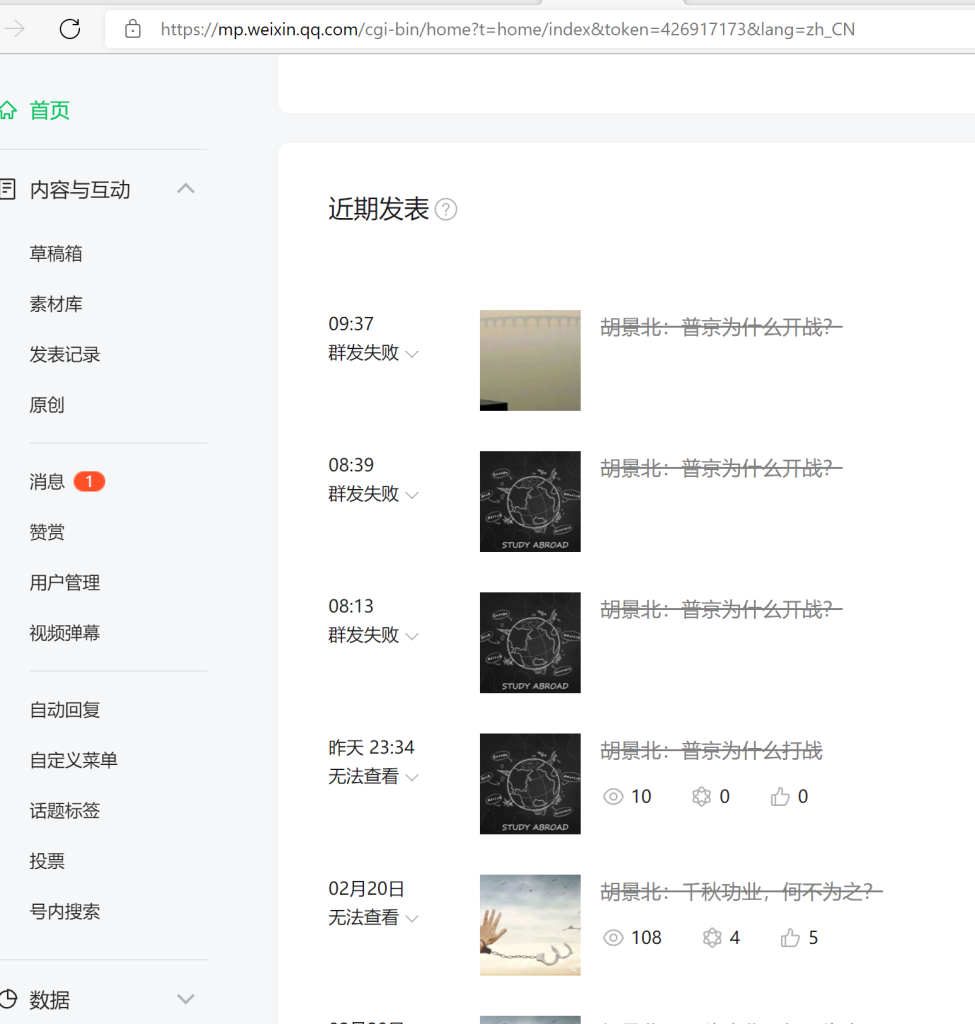Image resolution: width=975 pixels, height=1024 pixels.
Task: Collapse the 内容与互动 section chevron
Action: pyautogui.click(x=185, y=189)
